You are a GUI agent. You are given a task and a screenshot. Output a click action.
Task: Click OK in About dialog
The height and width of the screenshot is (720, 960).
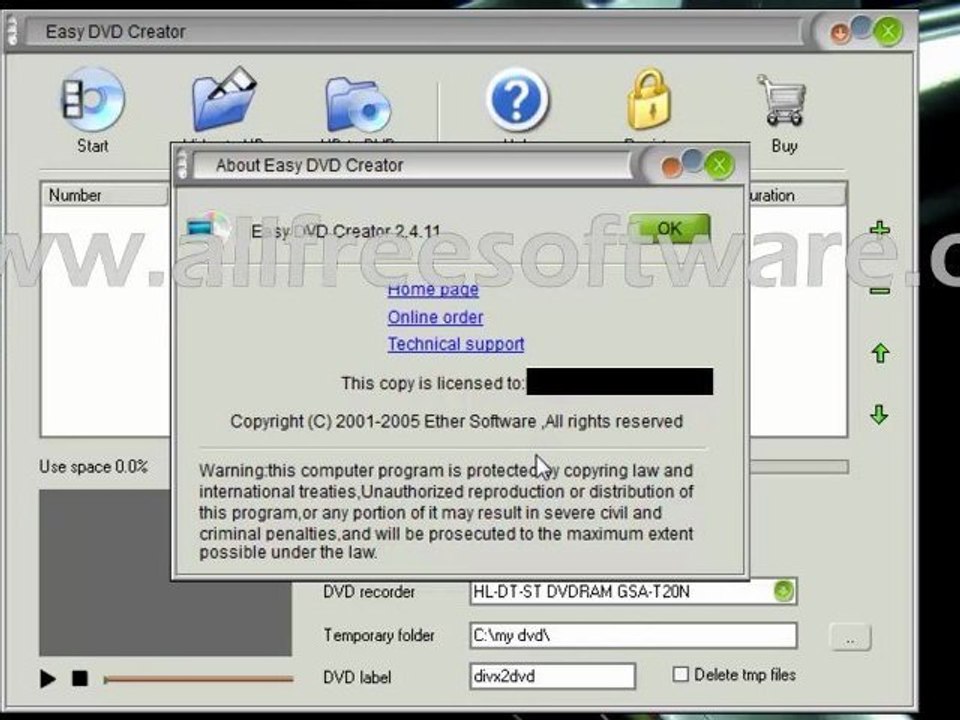click(669, 228)
